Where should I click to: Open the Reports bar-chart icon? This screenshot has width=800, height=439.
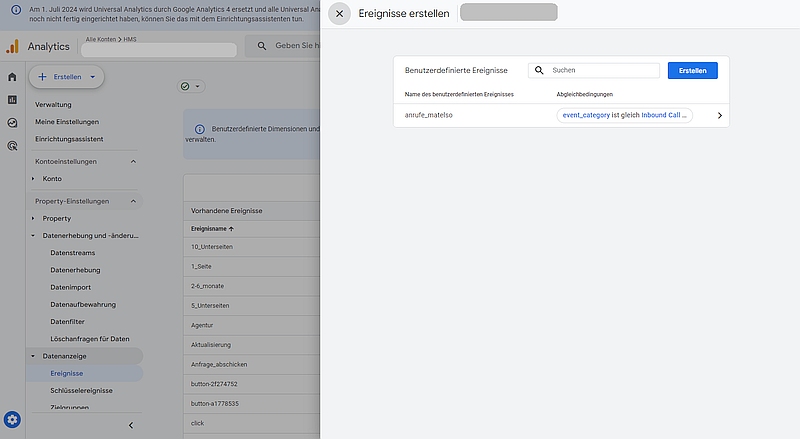[x=12, y=100]
